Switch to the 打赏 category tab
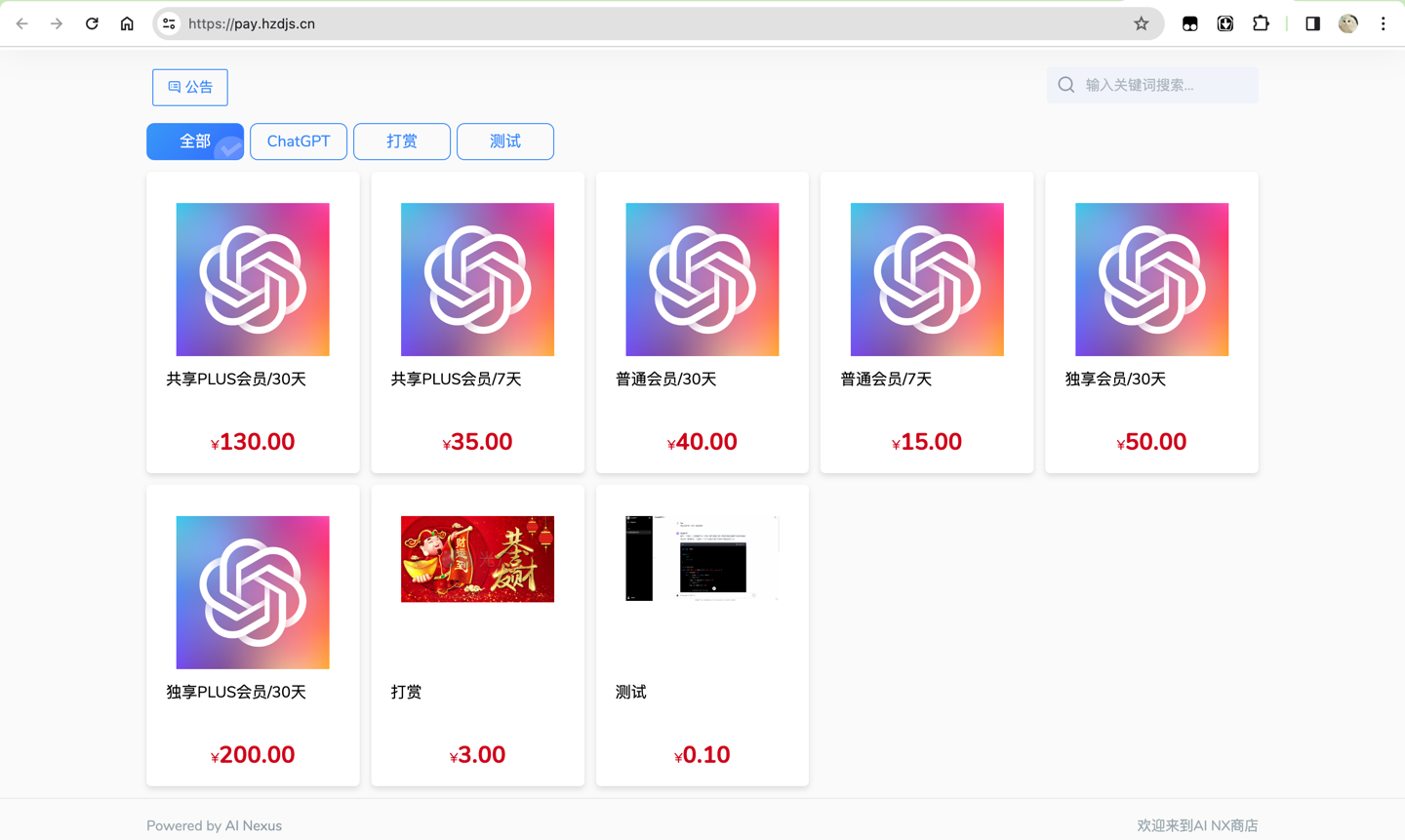This screenshot has height=840, width=1405. (x=402, y=141)
